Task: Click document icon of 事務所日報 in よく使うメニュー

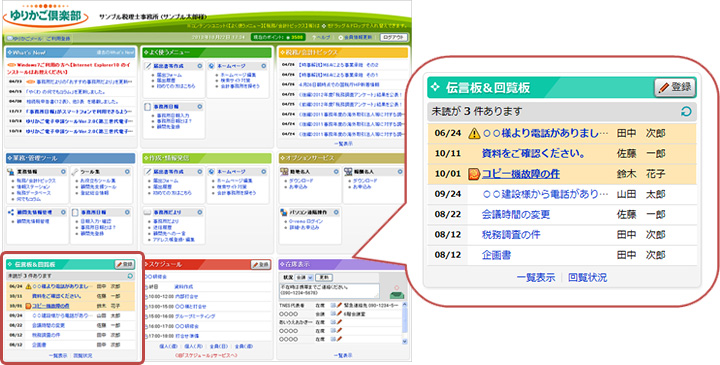Action: click(148, 106)
